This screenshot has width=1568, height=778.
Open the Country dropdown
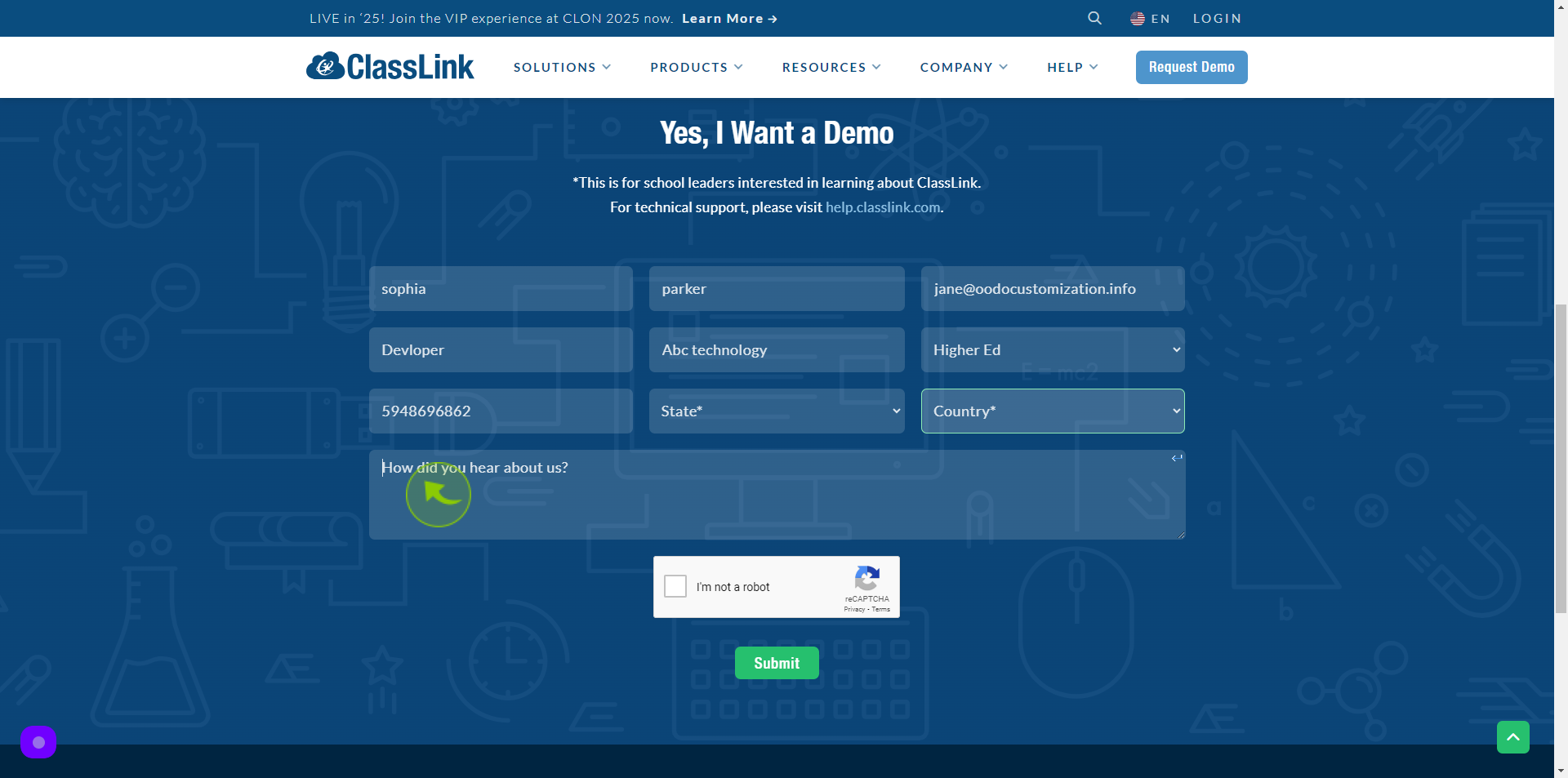[1053, 411]
